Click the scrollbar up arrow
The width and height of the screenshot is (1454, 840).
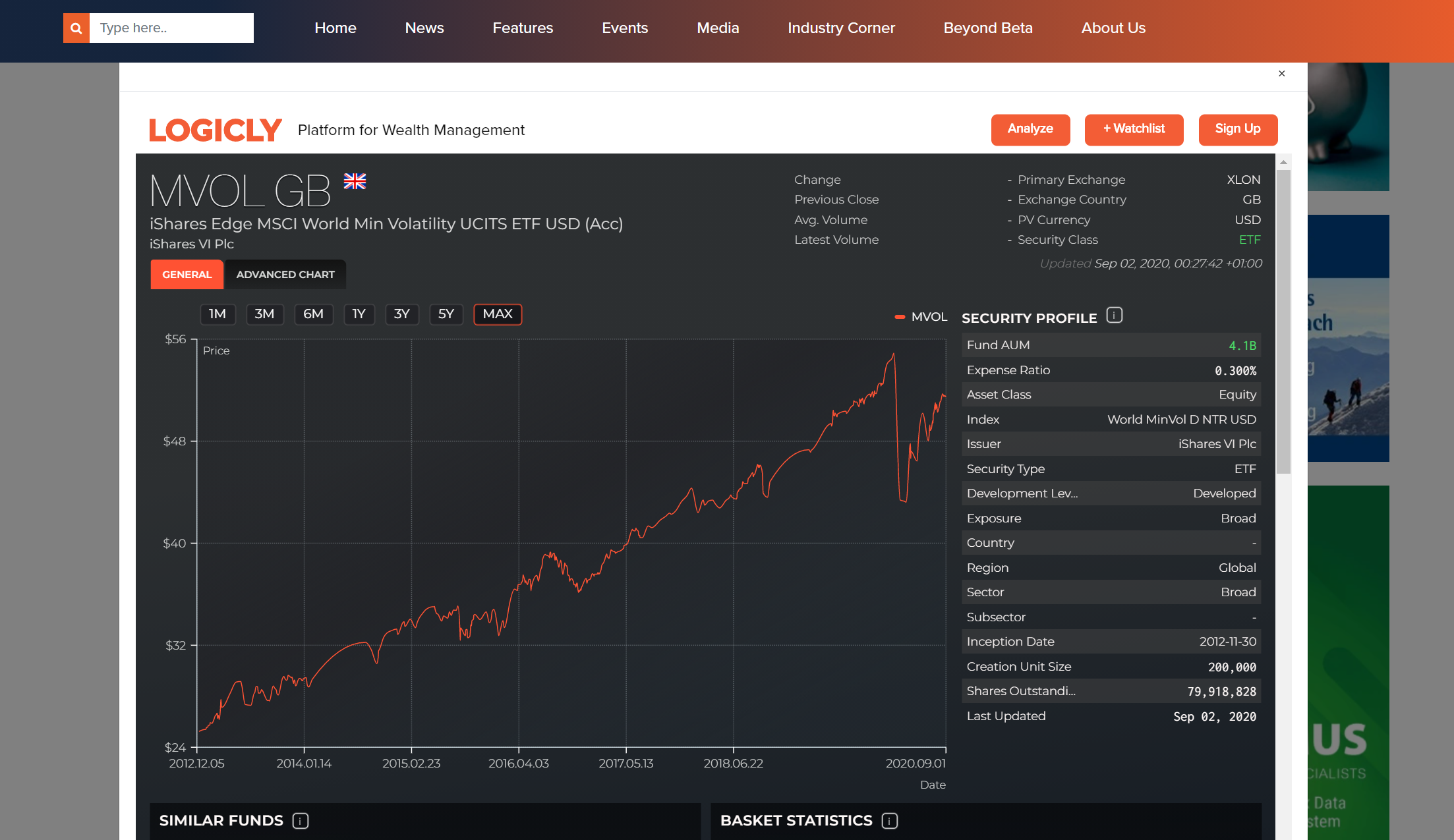[1283, 162]
